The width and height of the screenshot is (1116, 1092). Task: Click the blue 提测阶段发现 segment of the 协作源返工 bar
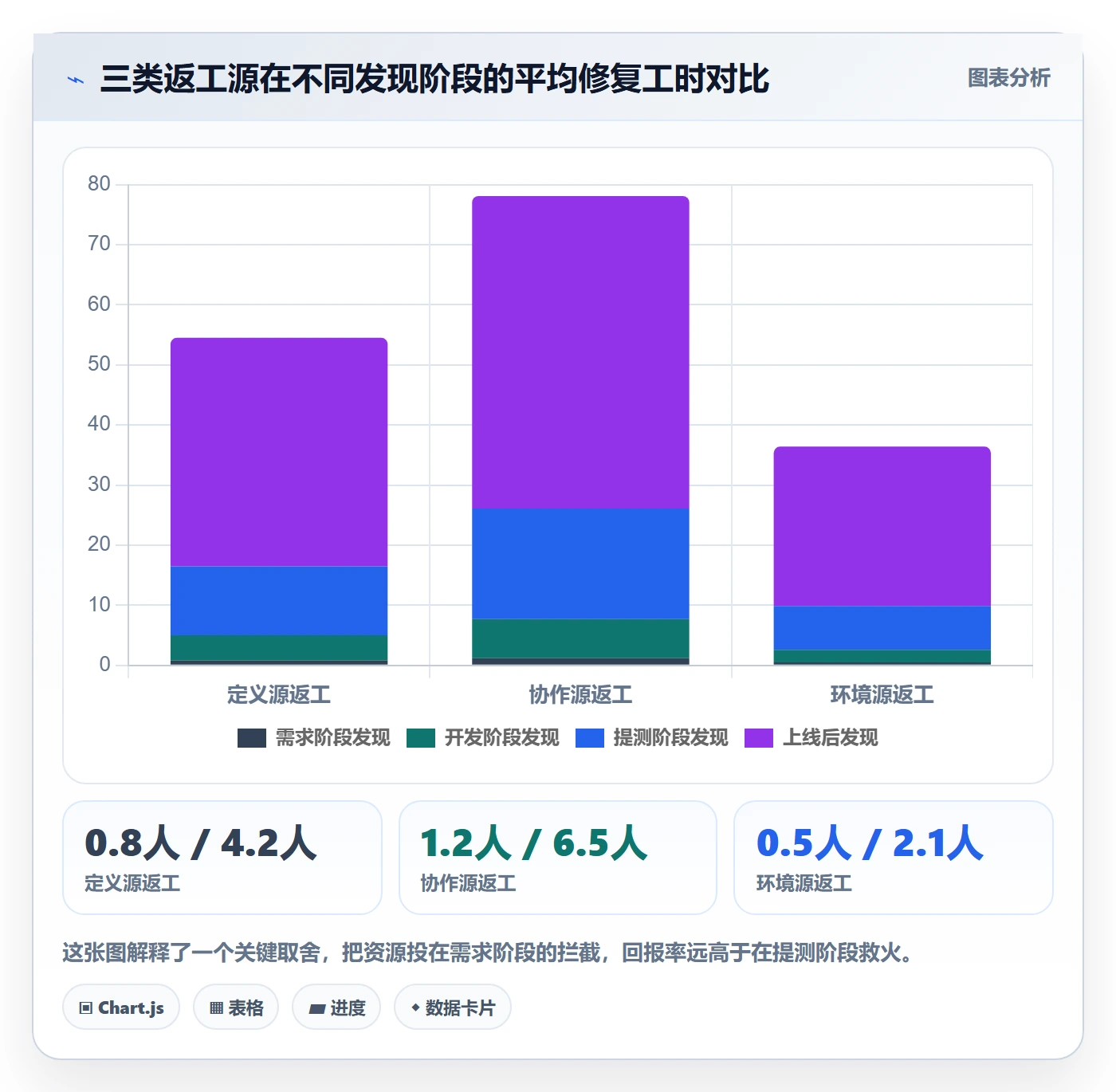click(580, 564)
